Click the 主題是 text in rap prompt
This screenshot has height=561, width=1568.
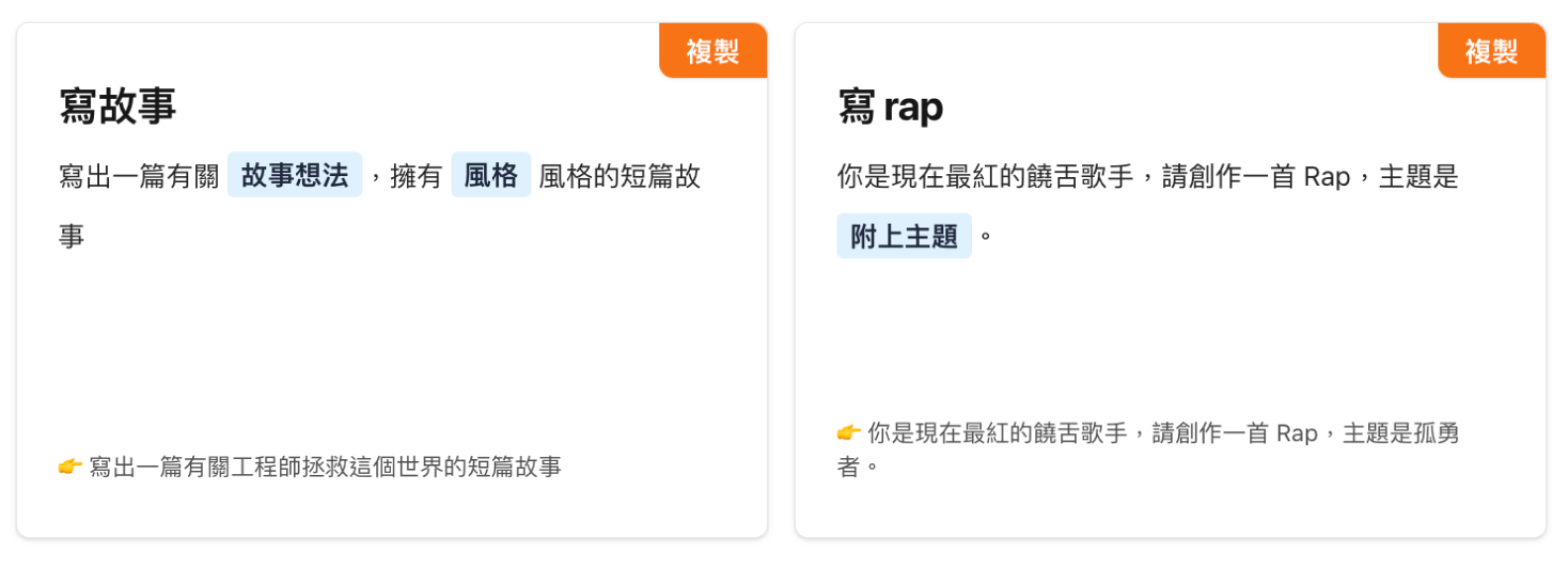pos(1419,176)
